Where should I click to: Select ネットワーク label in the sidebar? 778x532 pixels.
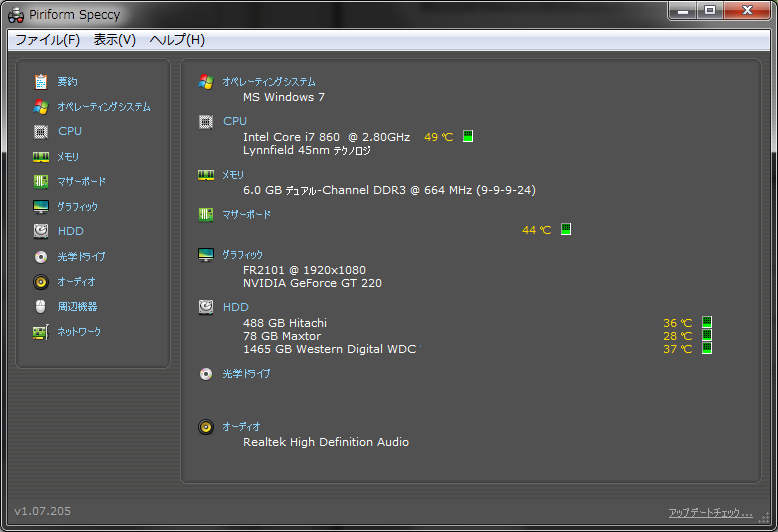click(79, 332)
